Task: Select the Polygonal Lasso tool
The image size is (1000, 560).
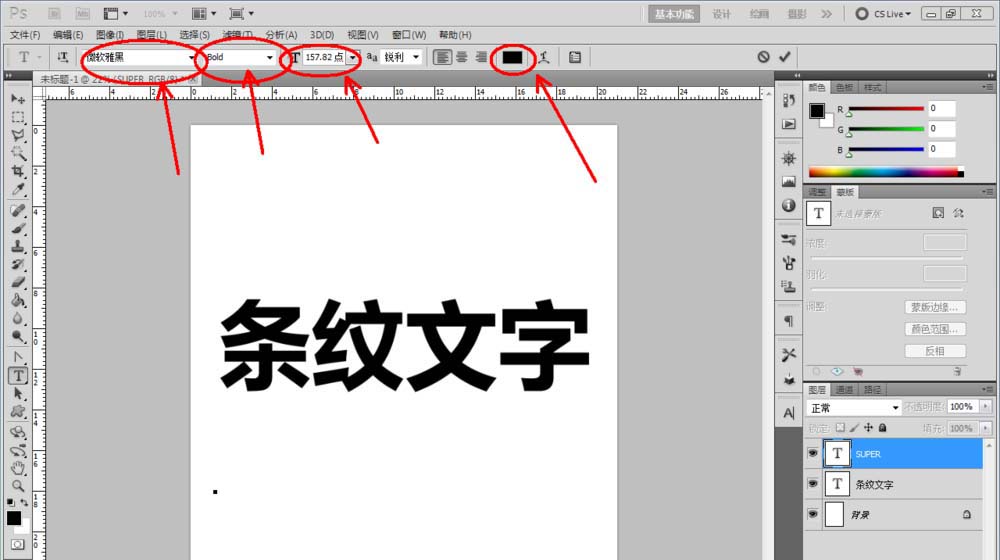Action: pyautogui.click(x=18, y=135)
